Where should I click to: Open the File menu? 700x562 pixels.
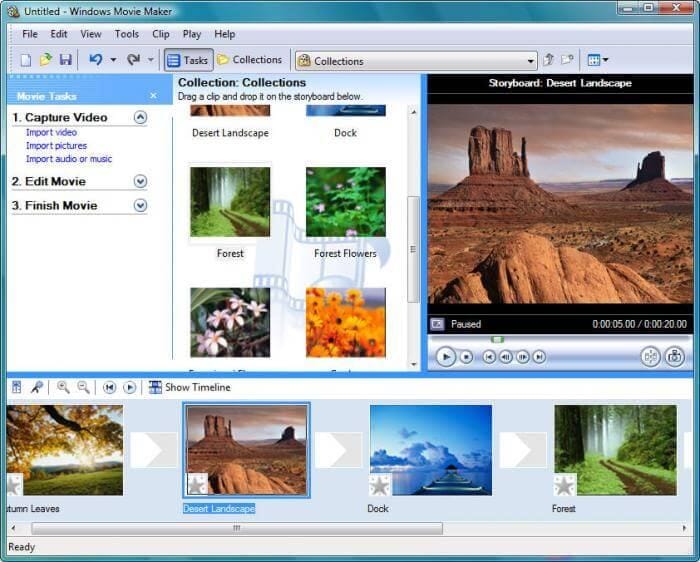click(30, 34)
